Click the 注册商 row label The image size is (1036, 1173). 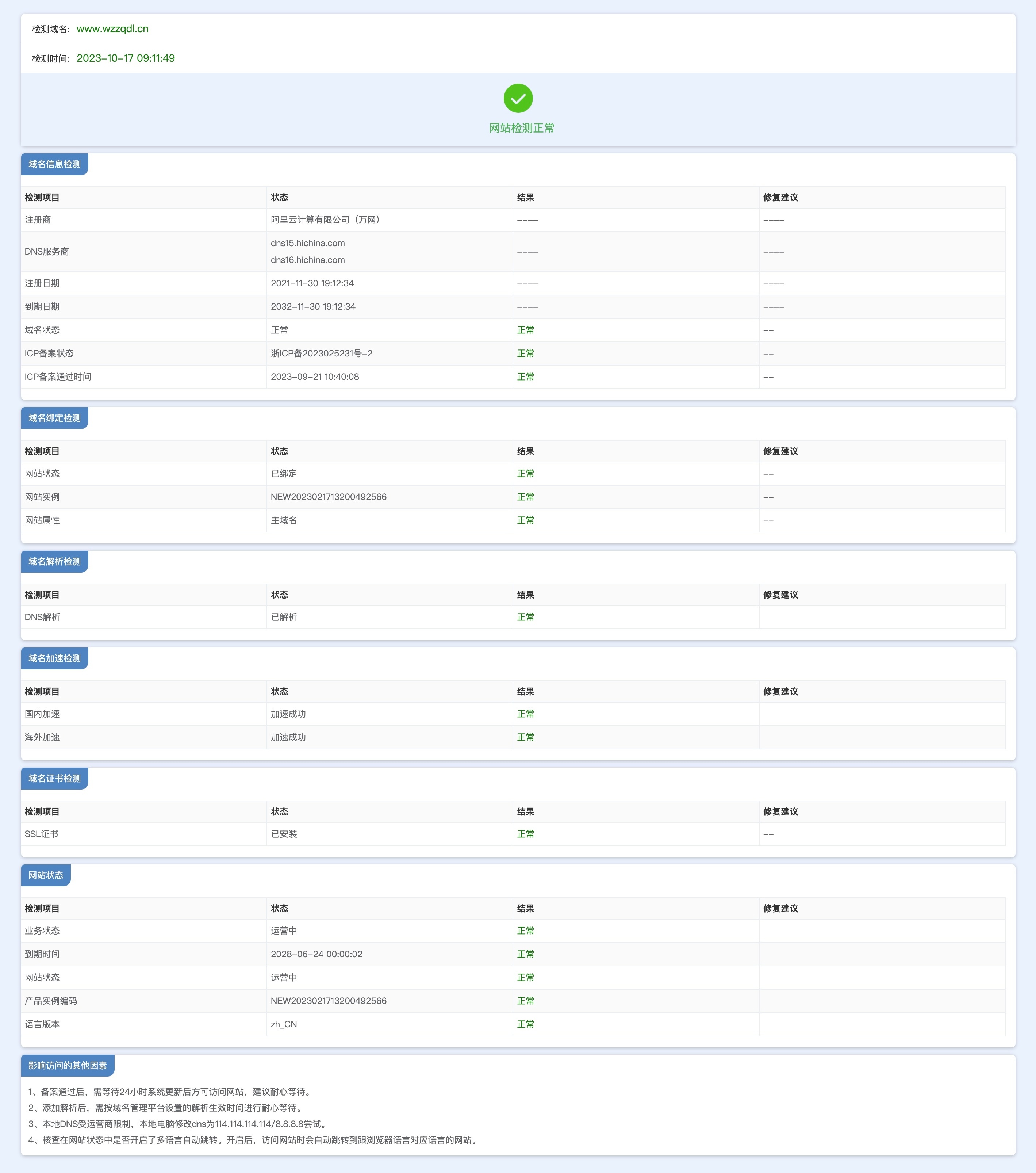38,220
